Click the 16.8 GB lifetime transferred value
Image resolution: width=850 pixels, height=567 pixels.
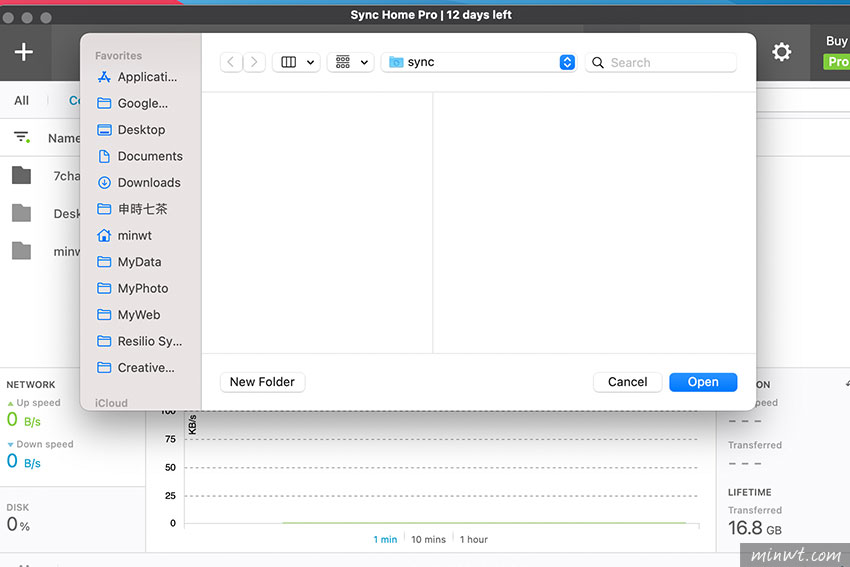tap(755, 528)
